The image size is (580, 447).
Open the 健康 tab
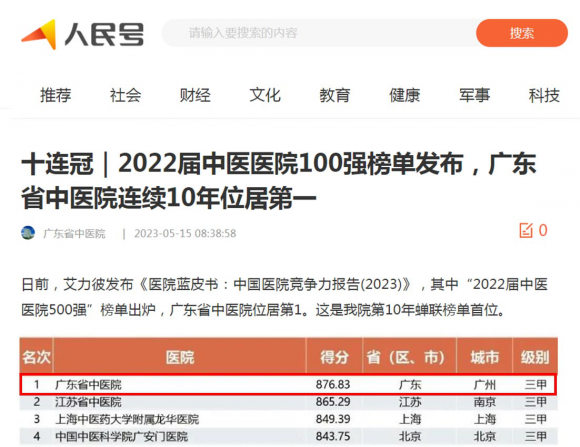click(x=405, y=95)
